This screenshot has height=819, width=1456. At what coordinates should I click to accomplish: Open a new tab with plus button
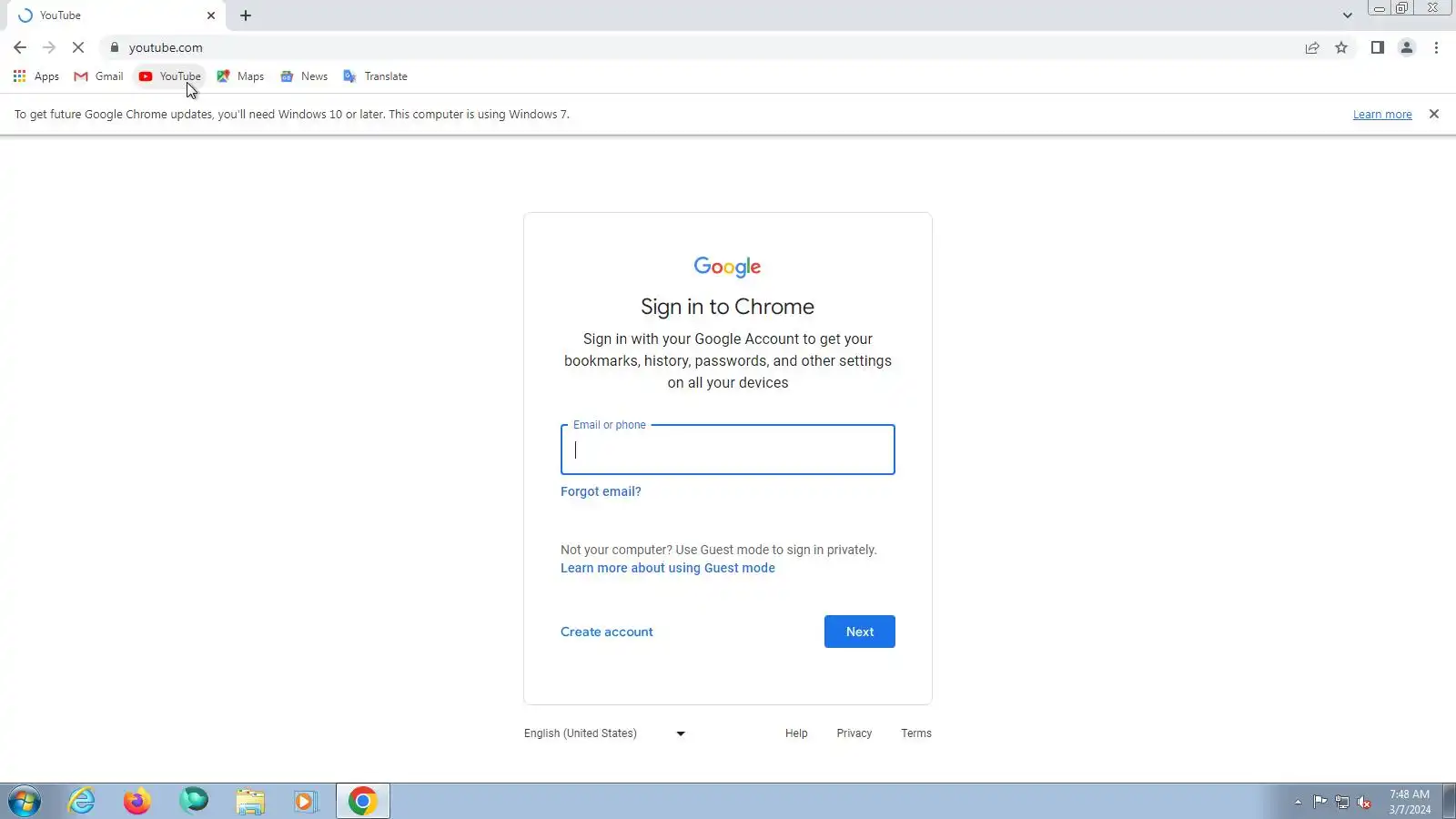(x=246, y=15)
